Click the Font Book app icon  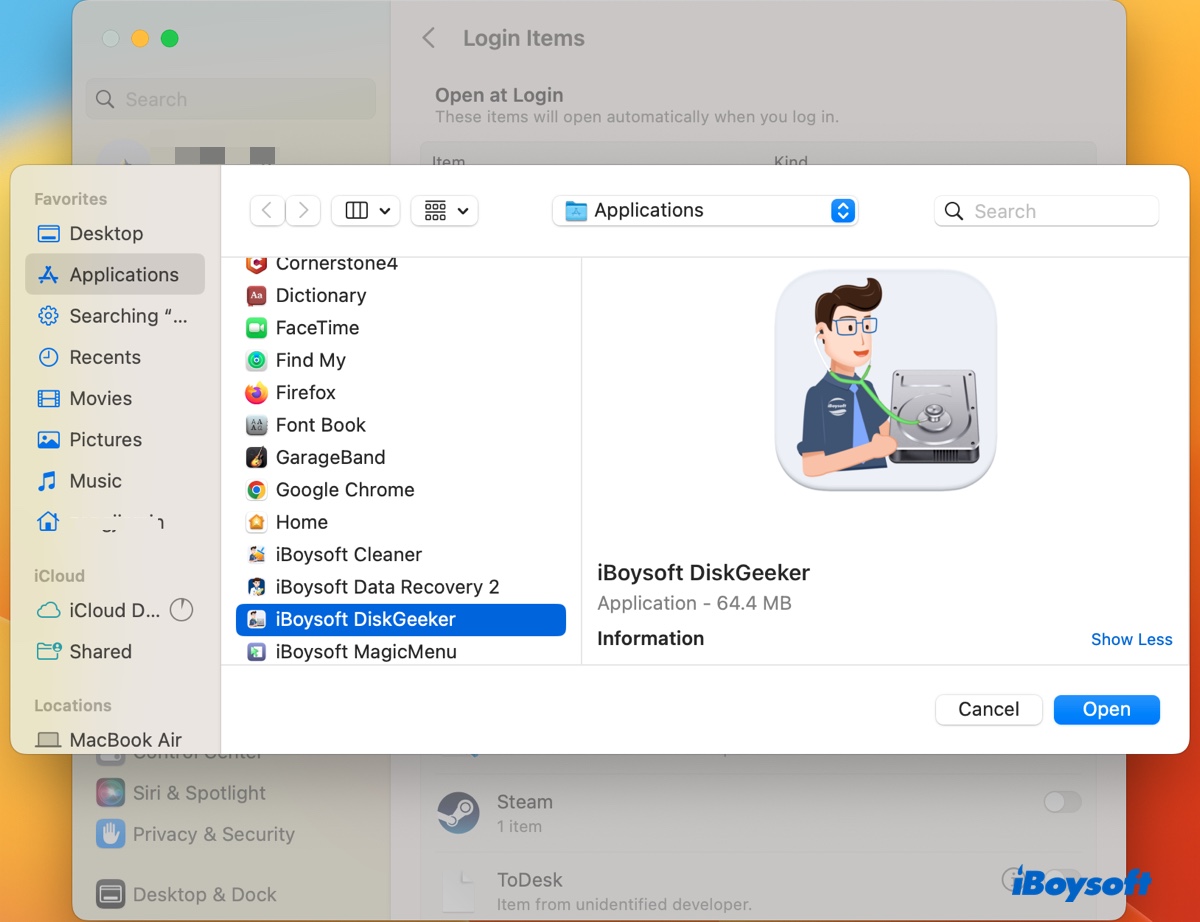click(257, 425)
